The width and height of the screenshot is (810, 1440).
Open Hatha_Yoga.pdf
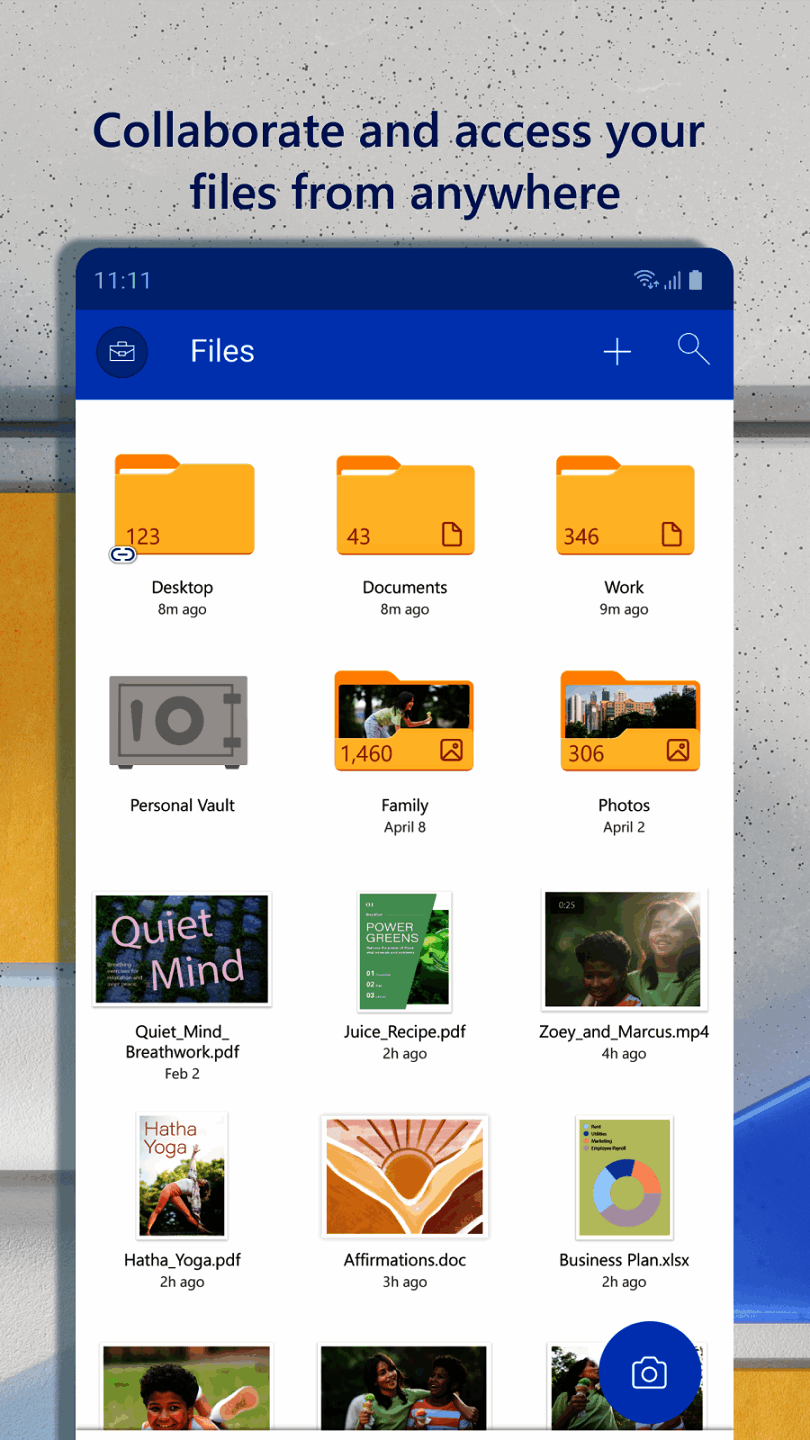point(181,1176)
